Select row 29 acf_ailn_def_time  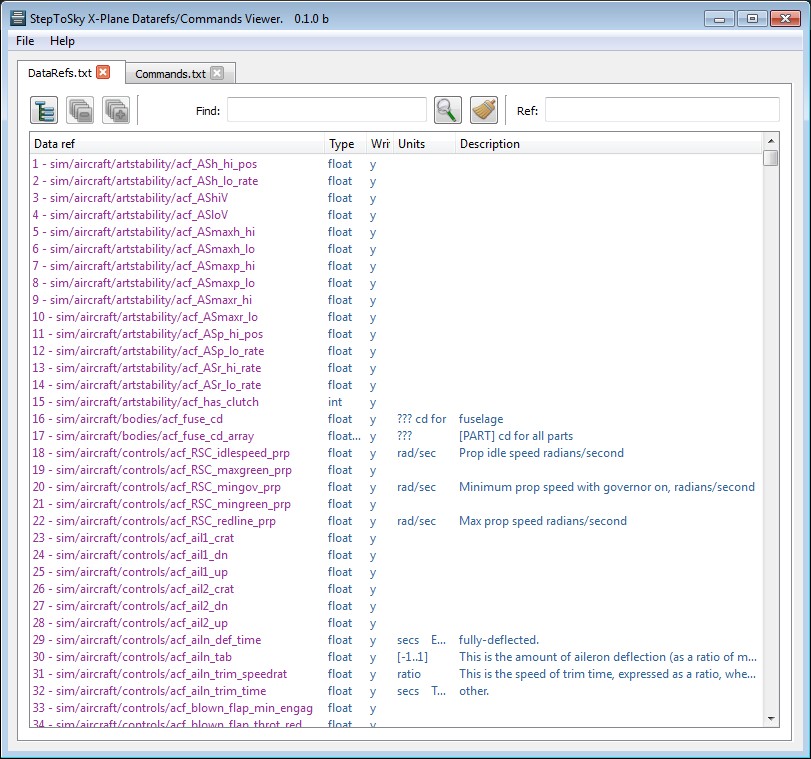(396, 641)
